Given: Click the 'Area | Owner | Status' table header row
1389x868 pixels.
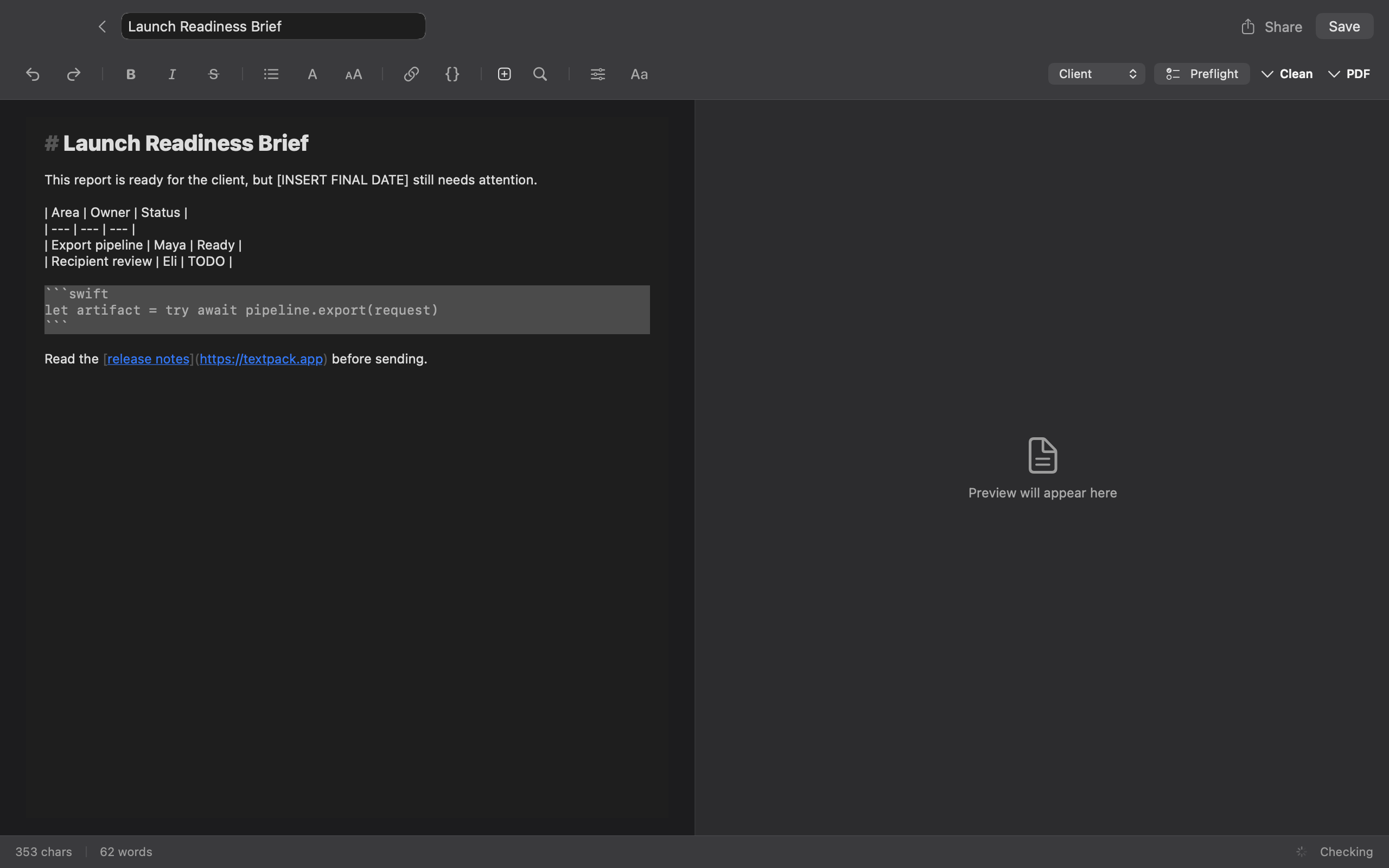Looking at the screenshot, I should point(116,213).
